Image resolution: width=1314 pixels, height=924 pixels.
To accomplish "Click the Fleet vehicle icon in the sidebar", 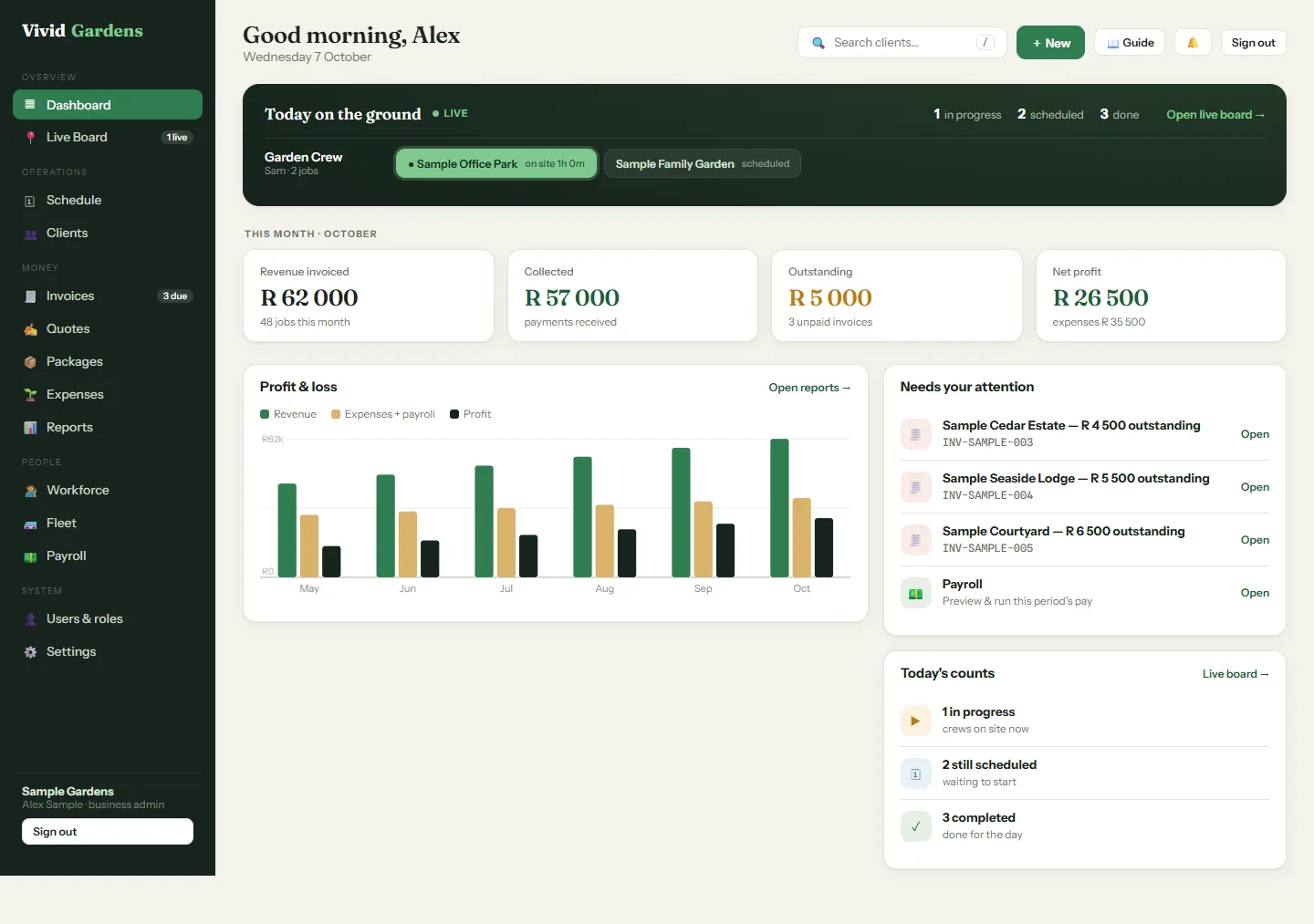I will click(30, 524).
